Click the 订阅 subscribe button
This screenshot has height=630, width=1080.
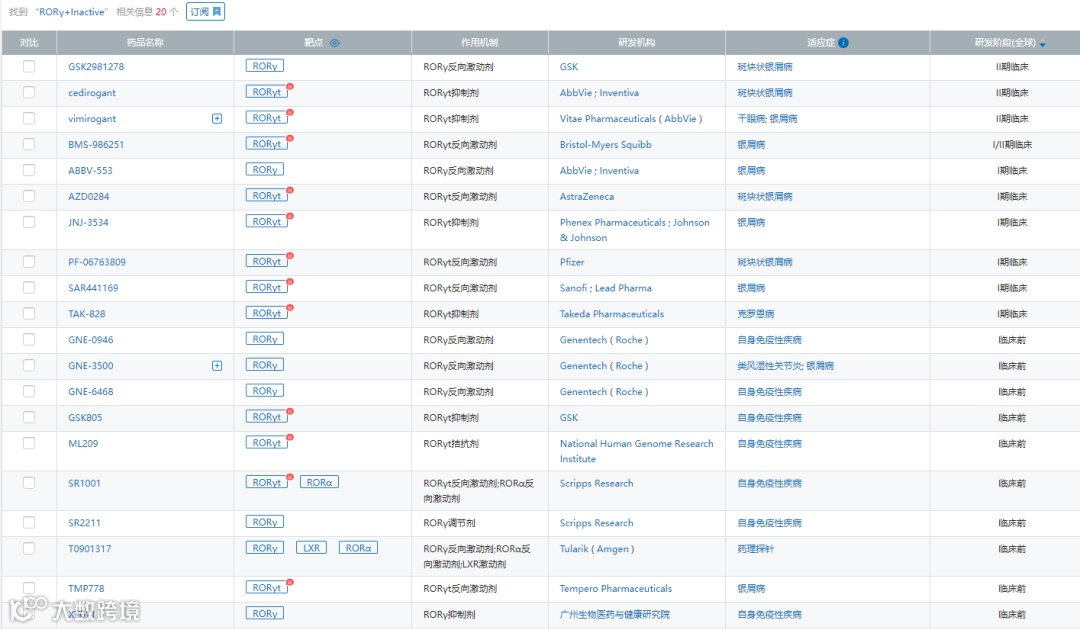pyautogui.click(x=205, y=12)
